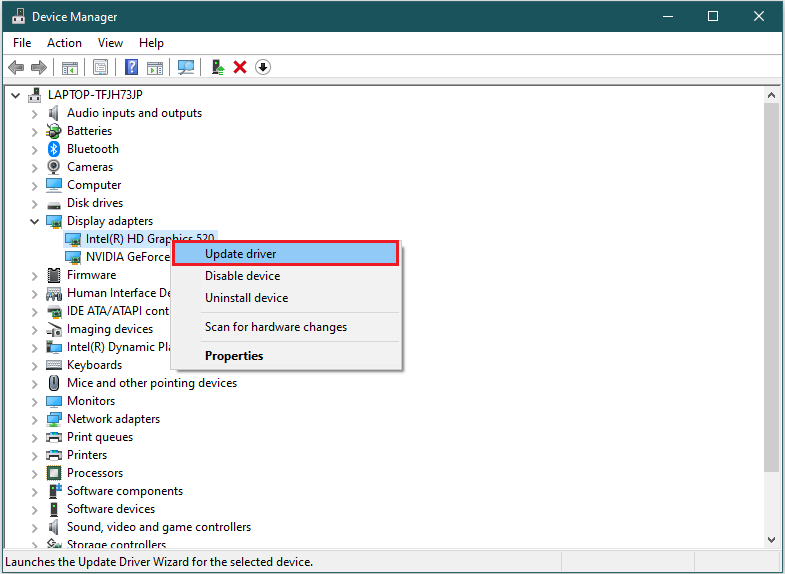Click the Disk drives icon
Screen dimensions: 785x574
[54, 204]
